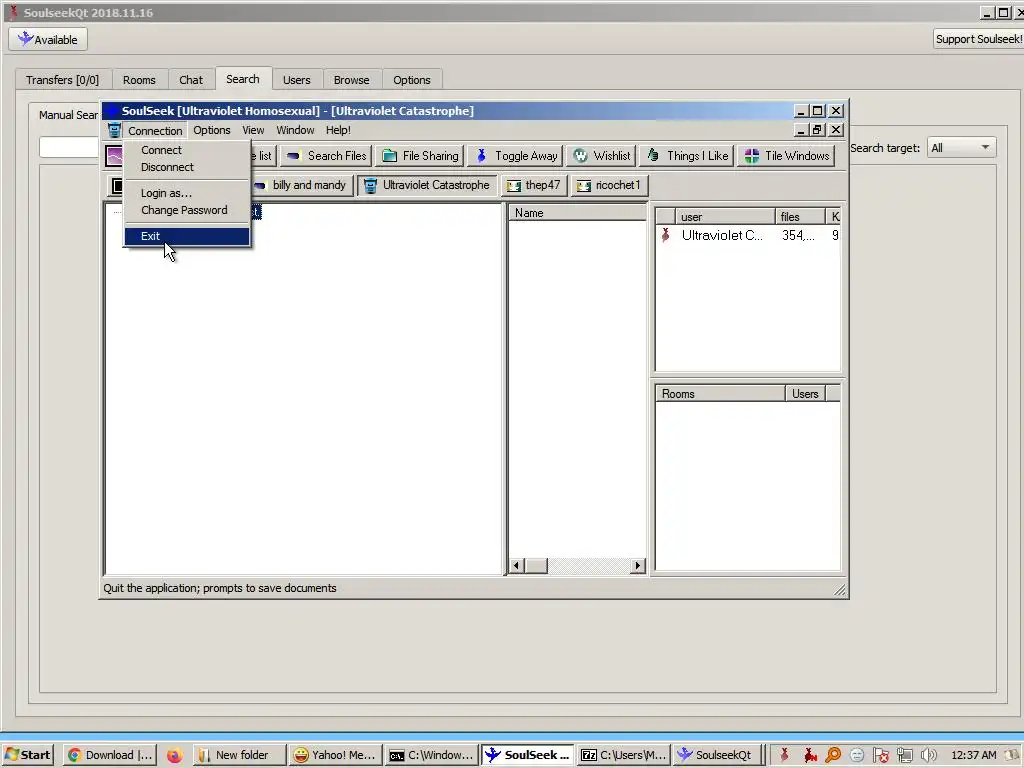Click Exit in Connection menu

coord(187,236)
